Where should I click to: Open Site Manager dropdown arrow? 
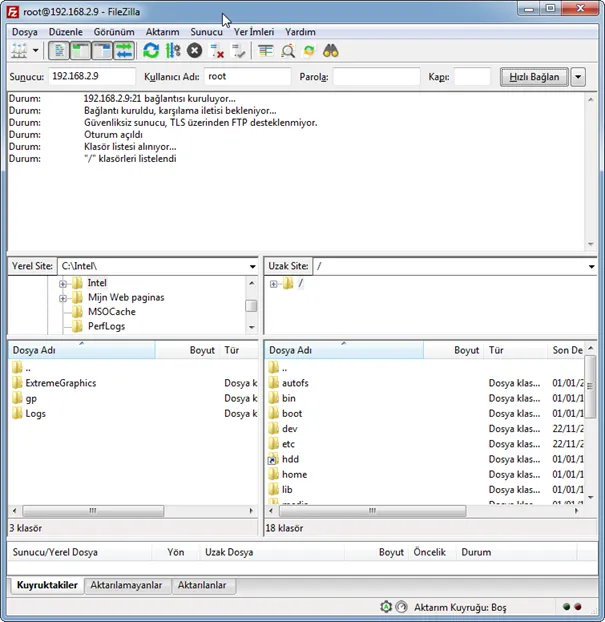coord(36,51)
